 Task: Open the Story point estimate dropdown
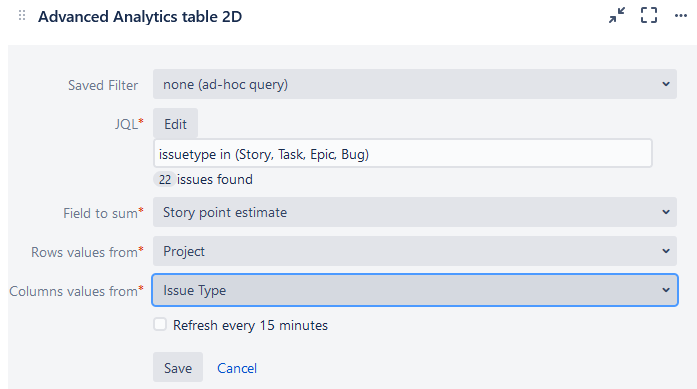415,212
